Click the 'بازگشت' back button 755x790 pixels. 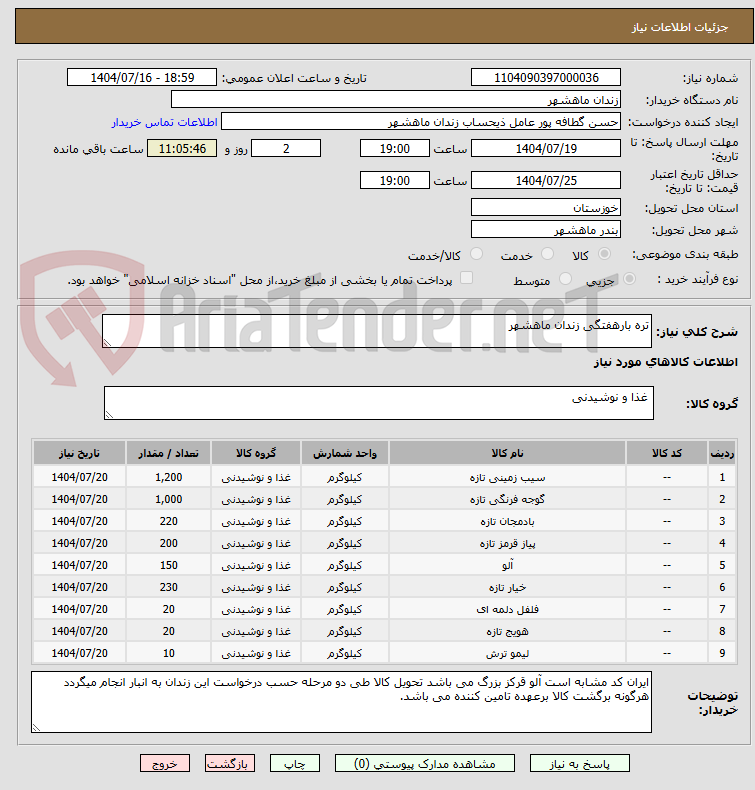230,763
